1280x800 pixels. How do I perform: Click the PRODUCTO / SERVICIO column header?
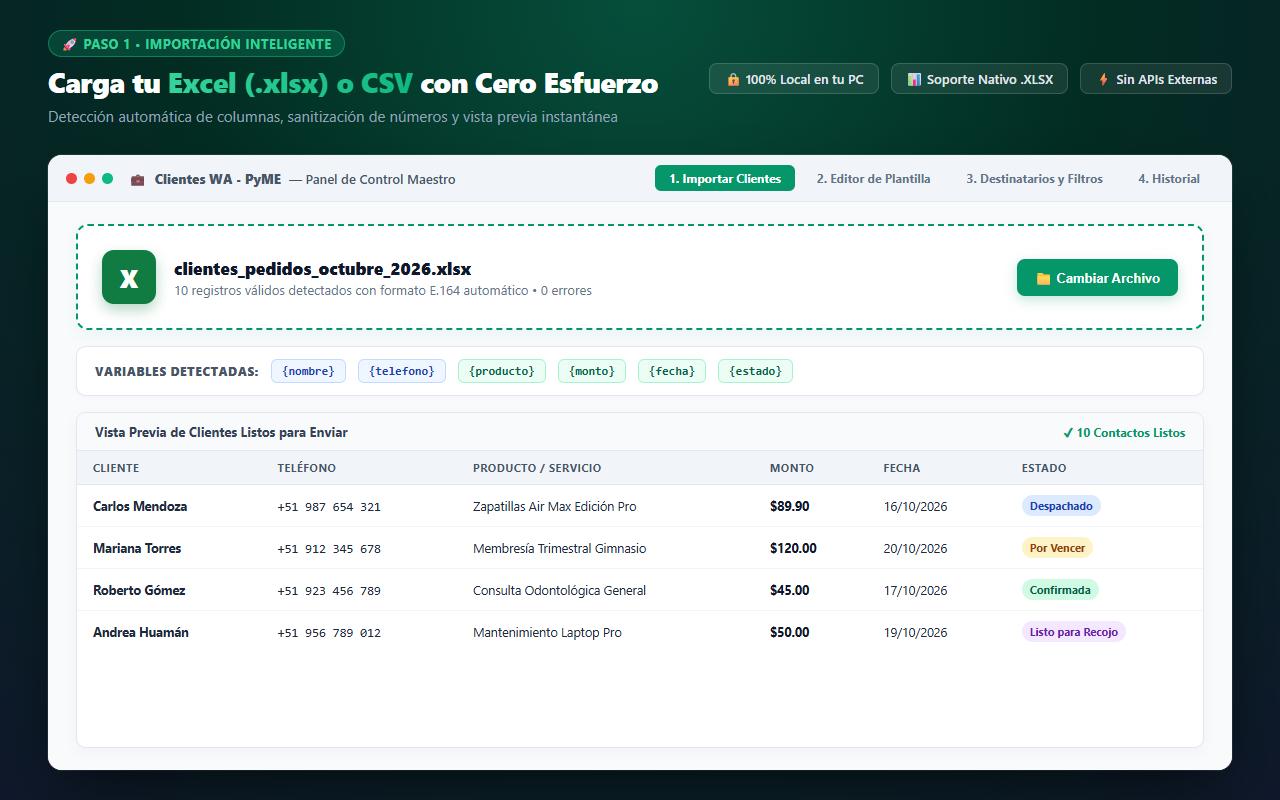pyautogui.click(x=537, y=468)
